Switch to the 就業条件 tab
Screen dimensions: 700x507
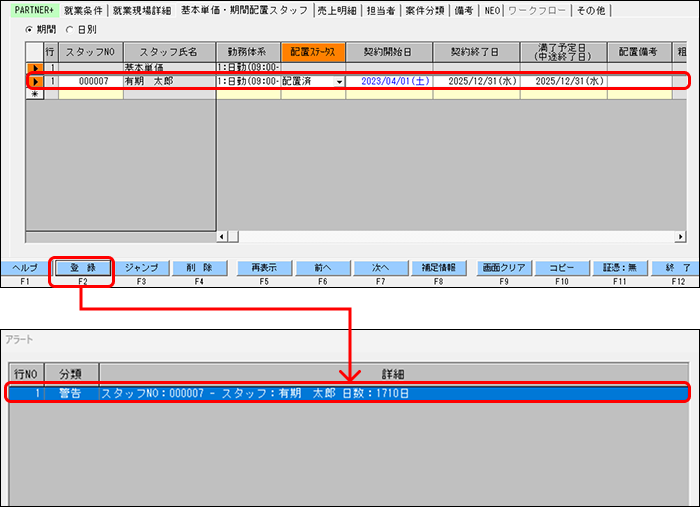tap(83, 10)
